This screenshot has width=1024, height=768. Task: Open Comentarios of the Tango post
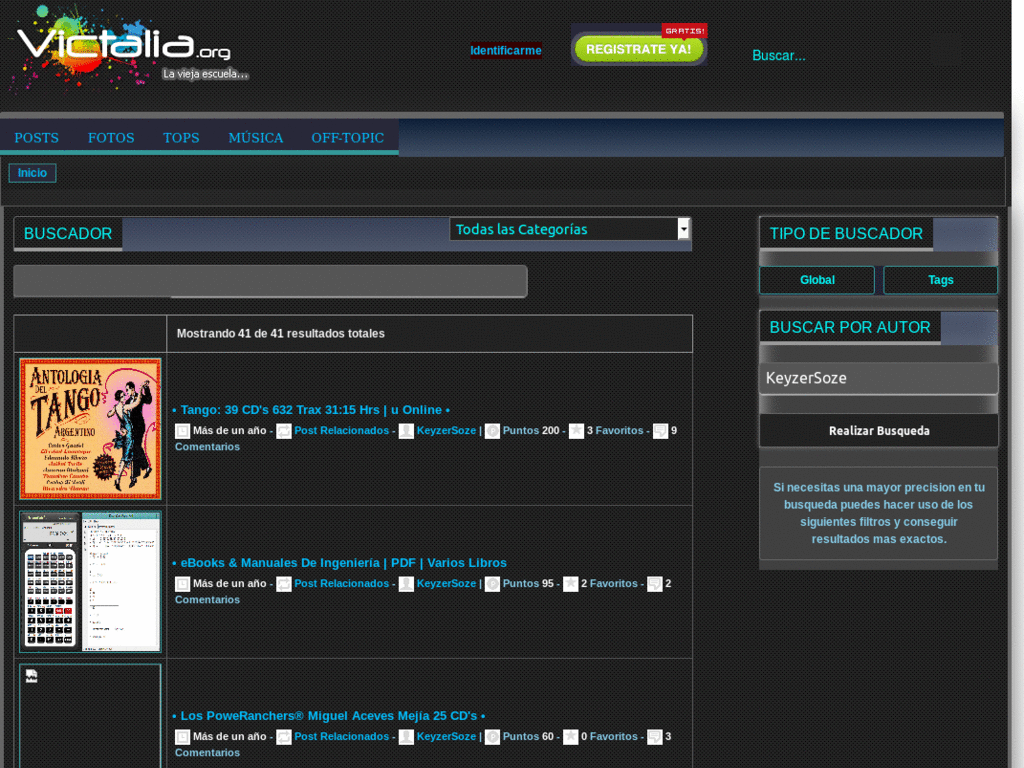207,447
